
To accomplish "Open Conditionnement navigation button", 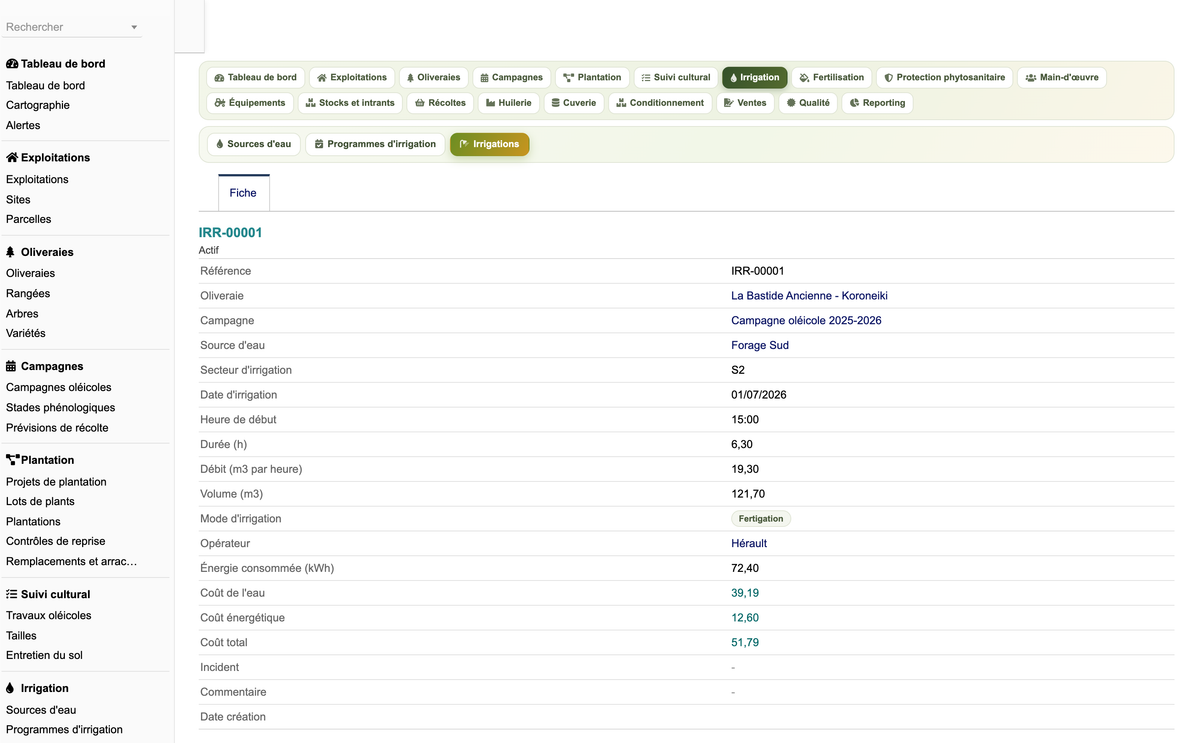I will tap(660, 103).
